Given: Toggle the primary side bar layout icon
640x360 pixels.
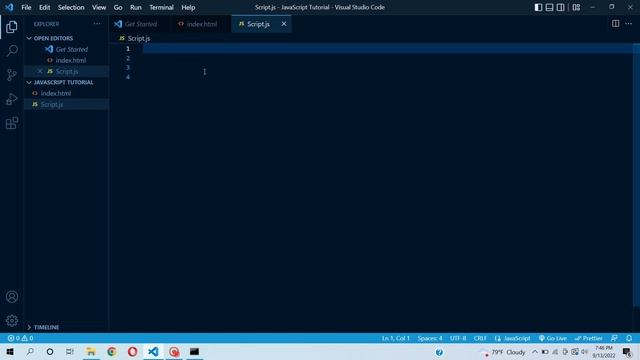Looking at the screenshot, I should pos(538,7).
